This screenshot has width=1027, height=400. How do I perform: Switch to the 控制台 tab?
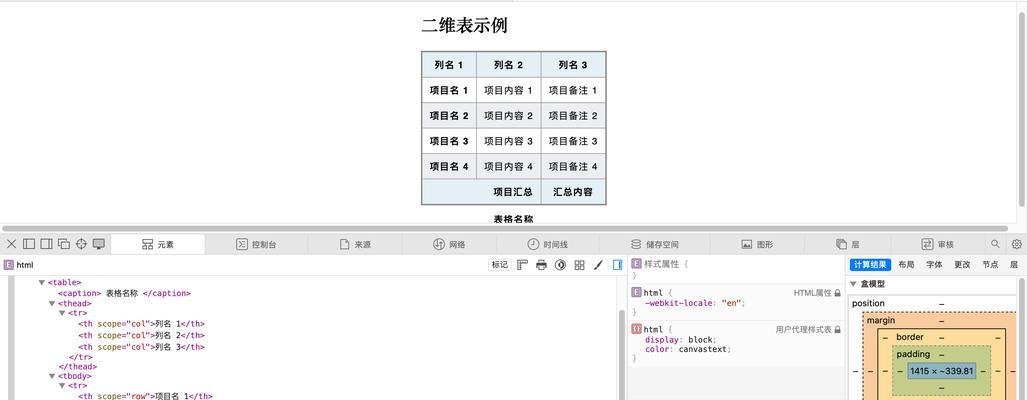click(x=256, y=244)
